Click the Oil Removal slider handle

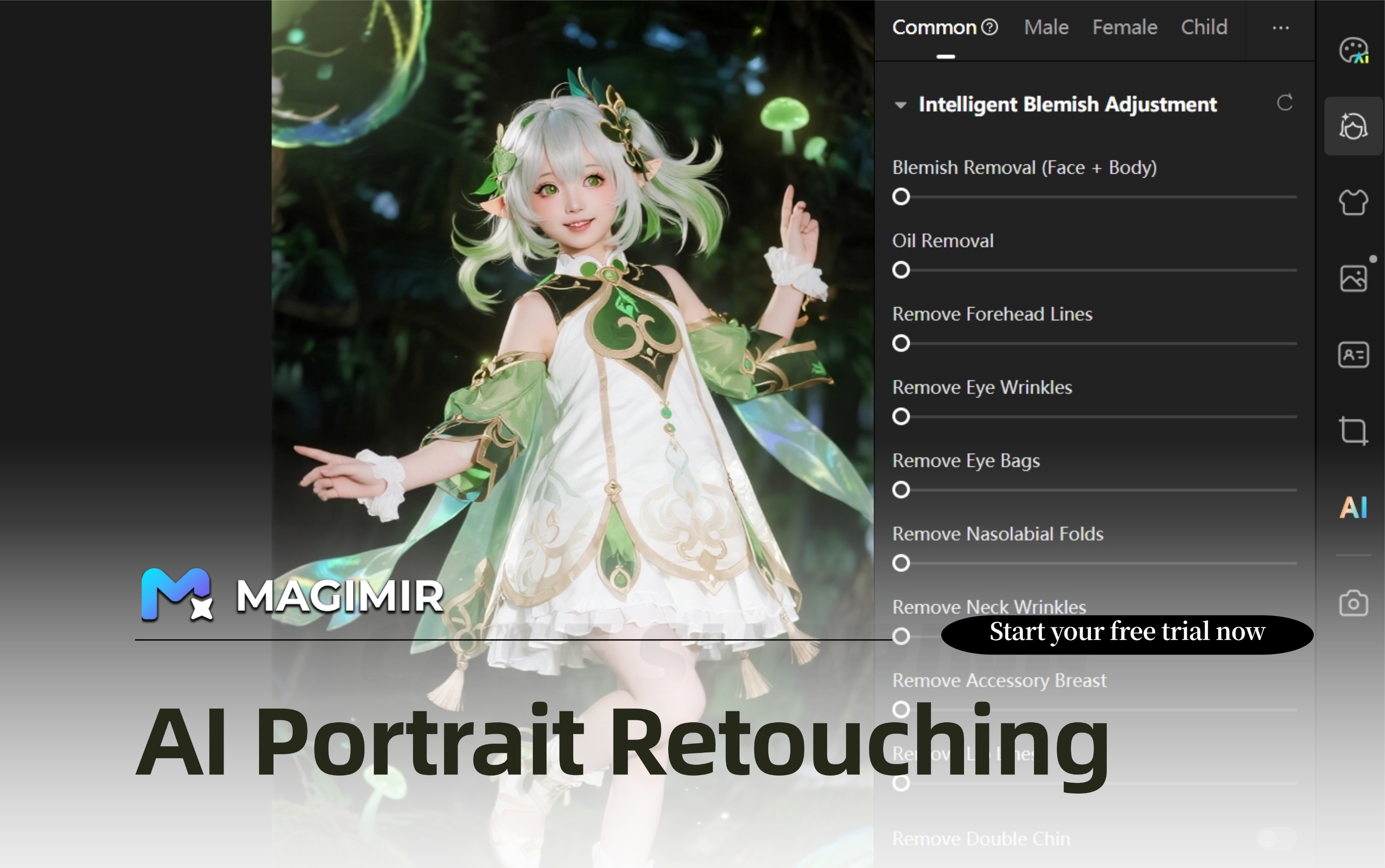[901, 270]
